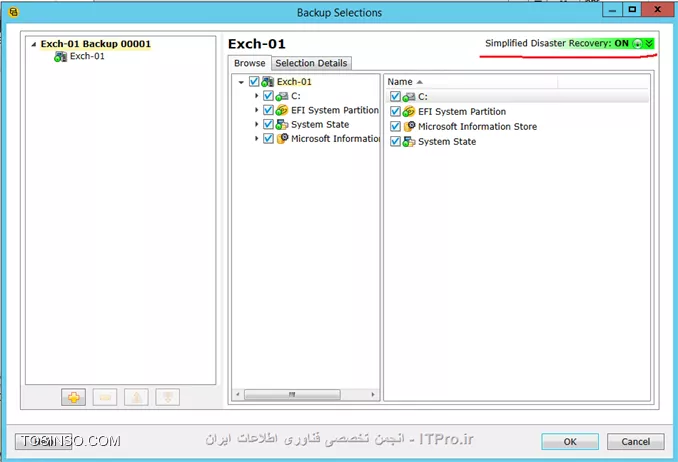Click EFI System Partition icon in browse tree

pyautogui.click(x=281, y=110)
